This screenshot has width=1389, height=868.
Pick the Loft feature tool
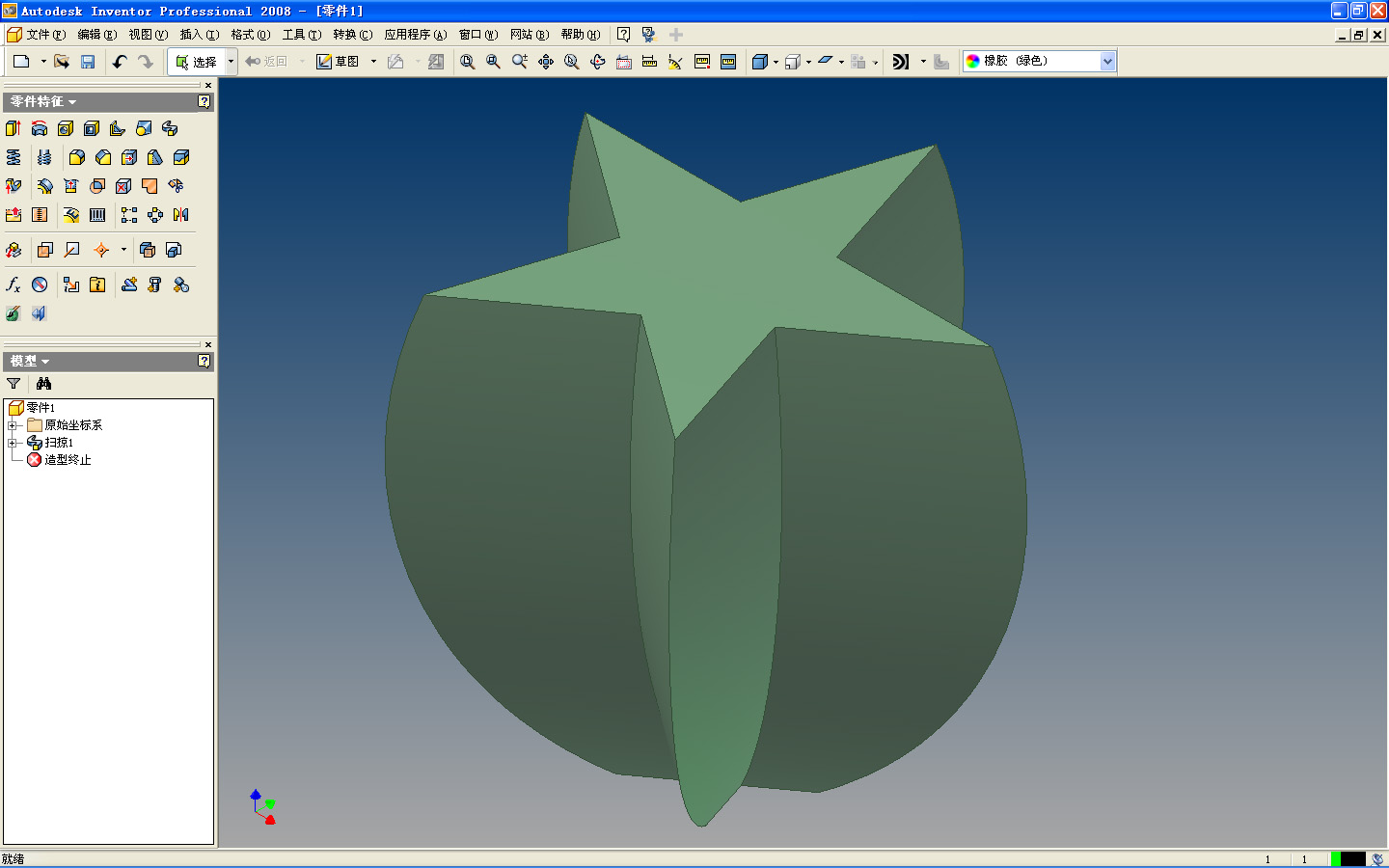click(x=144, y=128)
